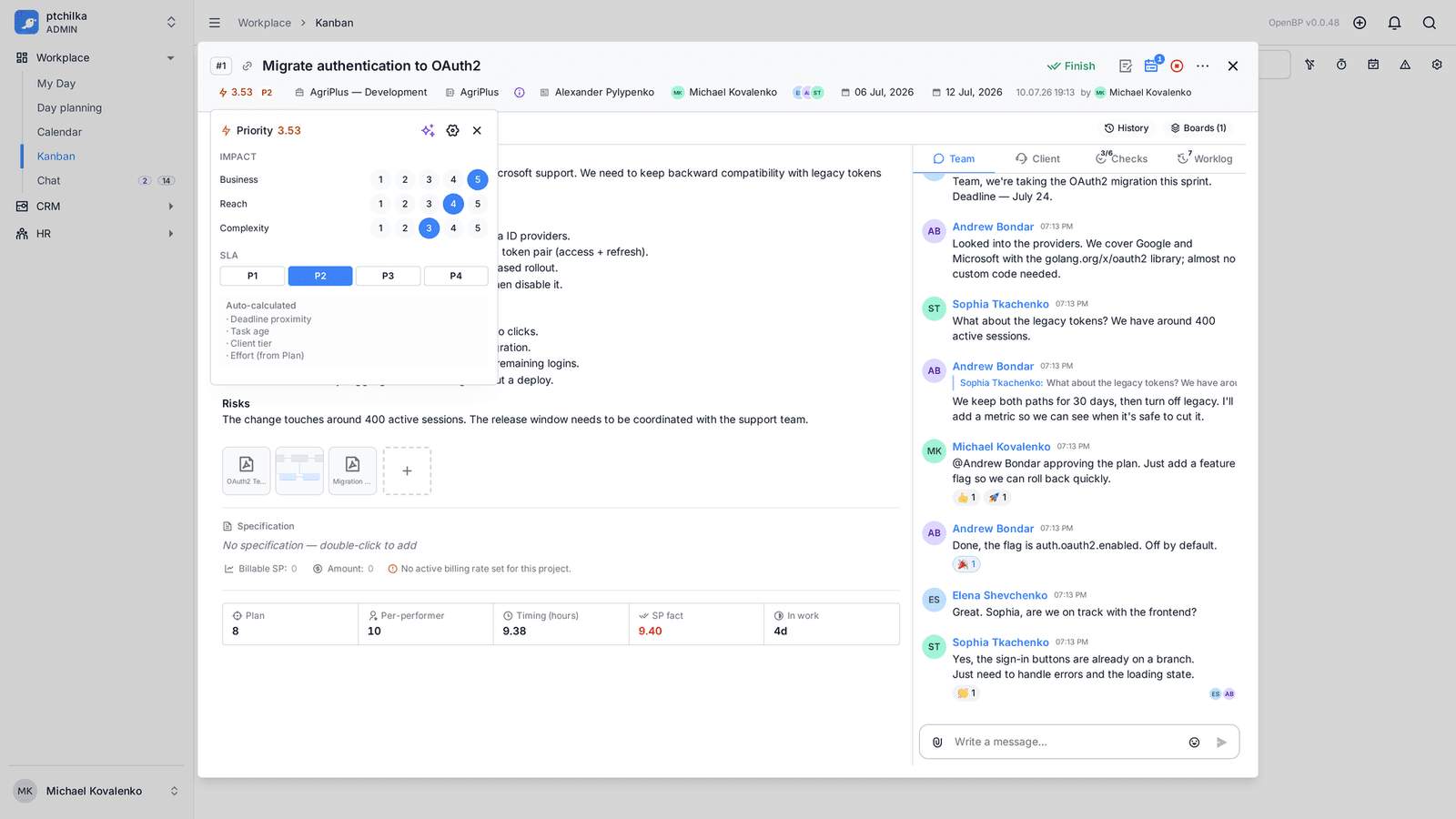Screen dimensions: 1456x819
Task: Switch to the Worklog tab
Action: pos(1205,159)
